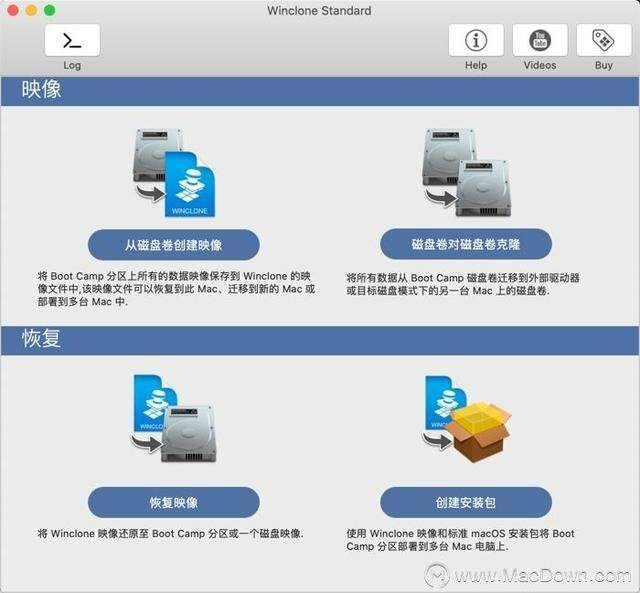Click the 恢复映像 button

pyautogui.click(x=174, y=502)
